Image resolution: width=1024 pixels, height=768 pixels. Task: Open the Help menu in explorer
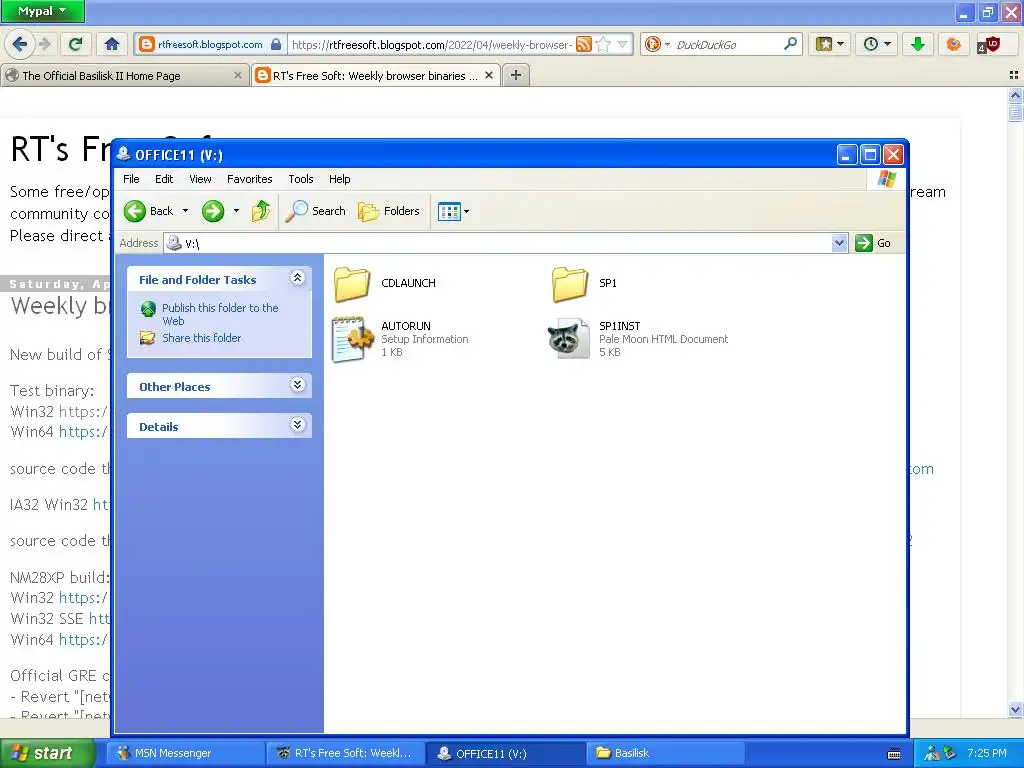click(340, 179)
